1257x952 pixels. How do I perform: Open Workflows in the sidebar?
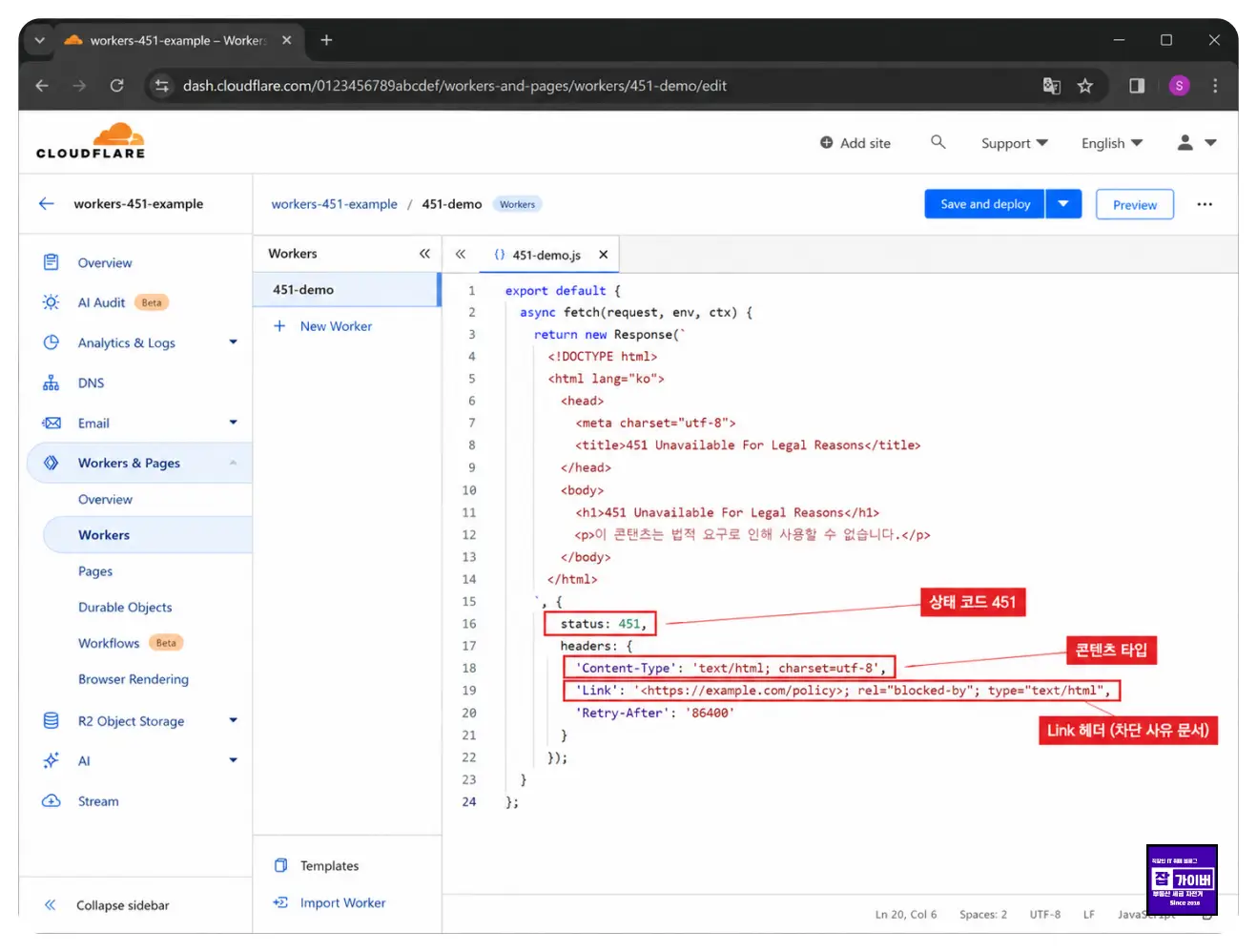pyautogui.click(x=109, y=643)
